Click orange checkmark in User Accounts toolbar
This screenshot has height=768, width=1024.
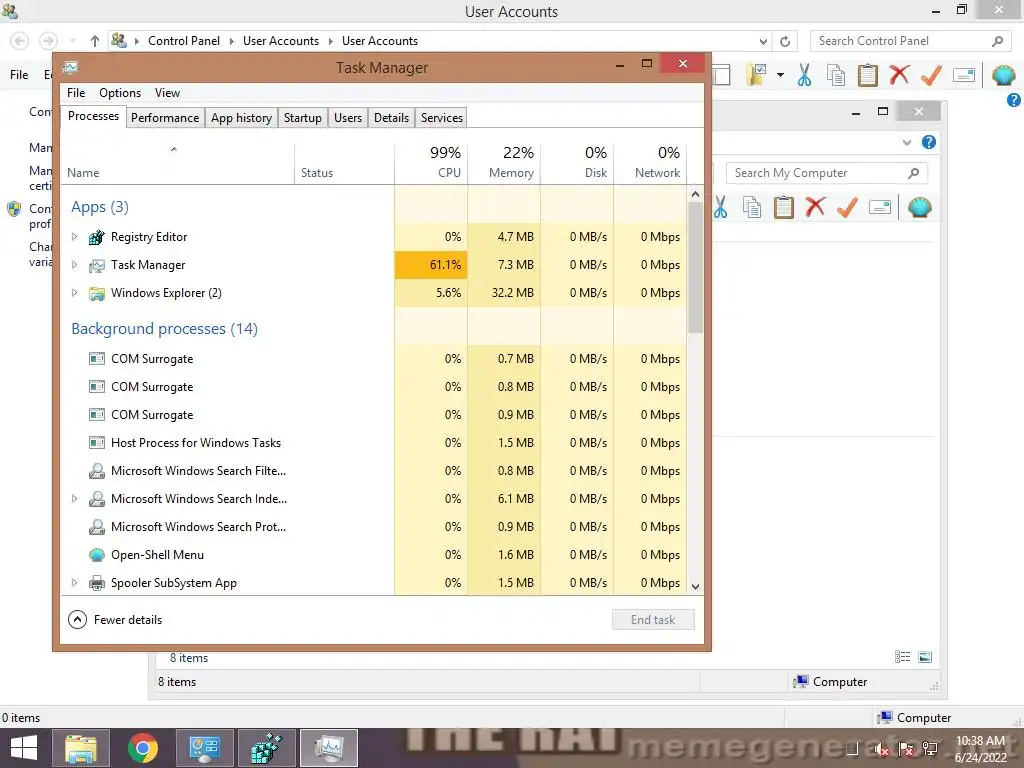[x=931, y=75]
